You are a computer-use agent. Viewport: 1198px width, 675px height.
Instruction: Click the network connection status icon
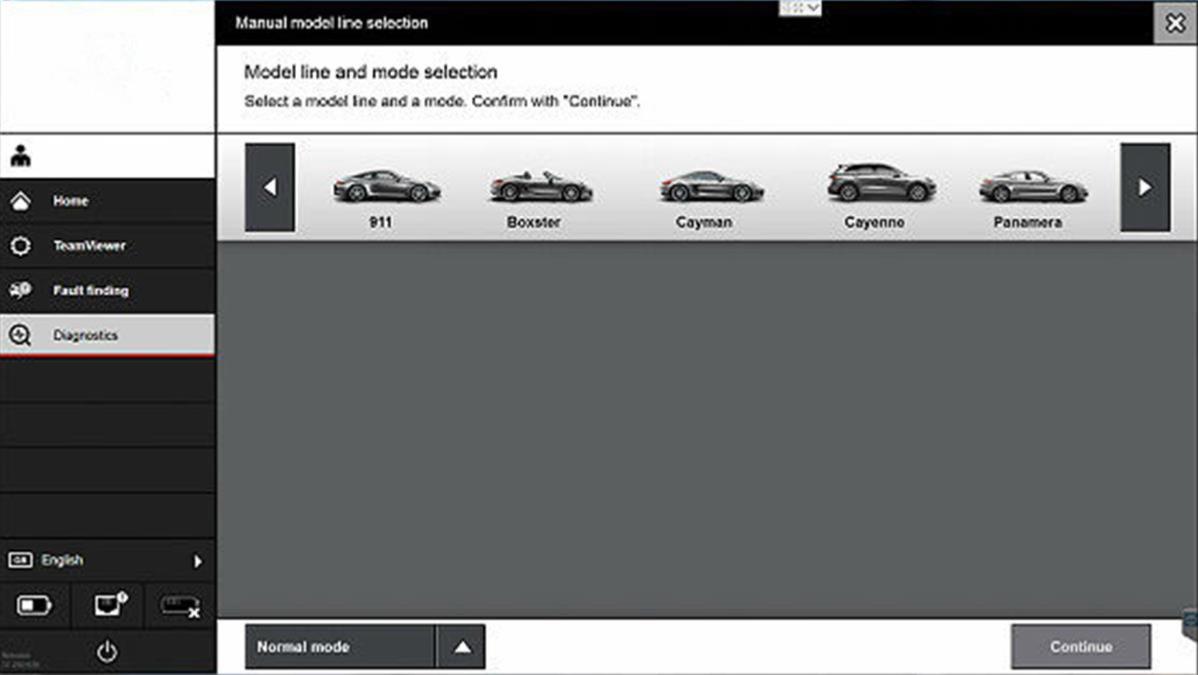[110, 604]
